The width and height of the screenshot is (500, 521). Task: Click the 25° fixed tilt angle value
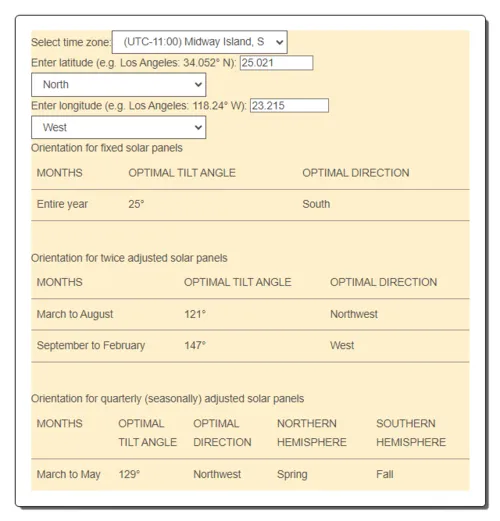pyautogui.click(x=136, y=204)
